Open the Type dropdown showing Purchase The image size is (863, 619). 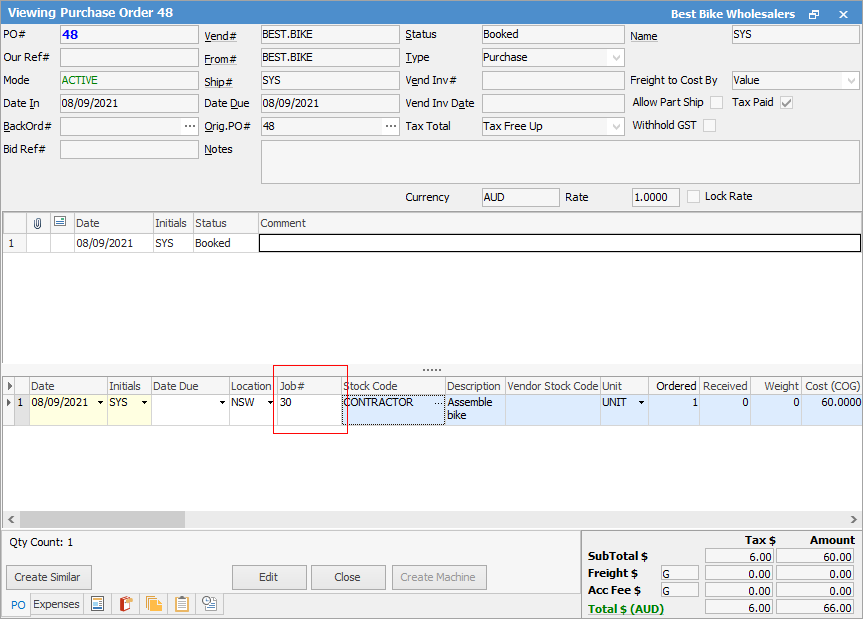(618, 57)
